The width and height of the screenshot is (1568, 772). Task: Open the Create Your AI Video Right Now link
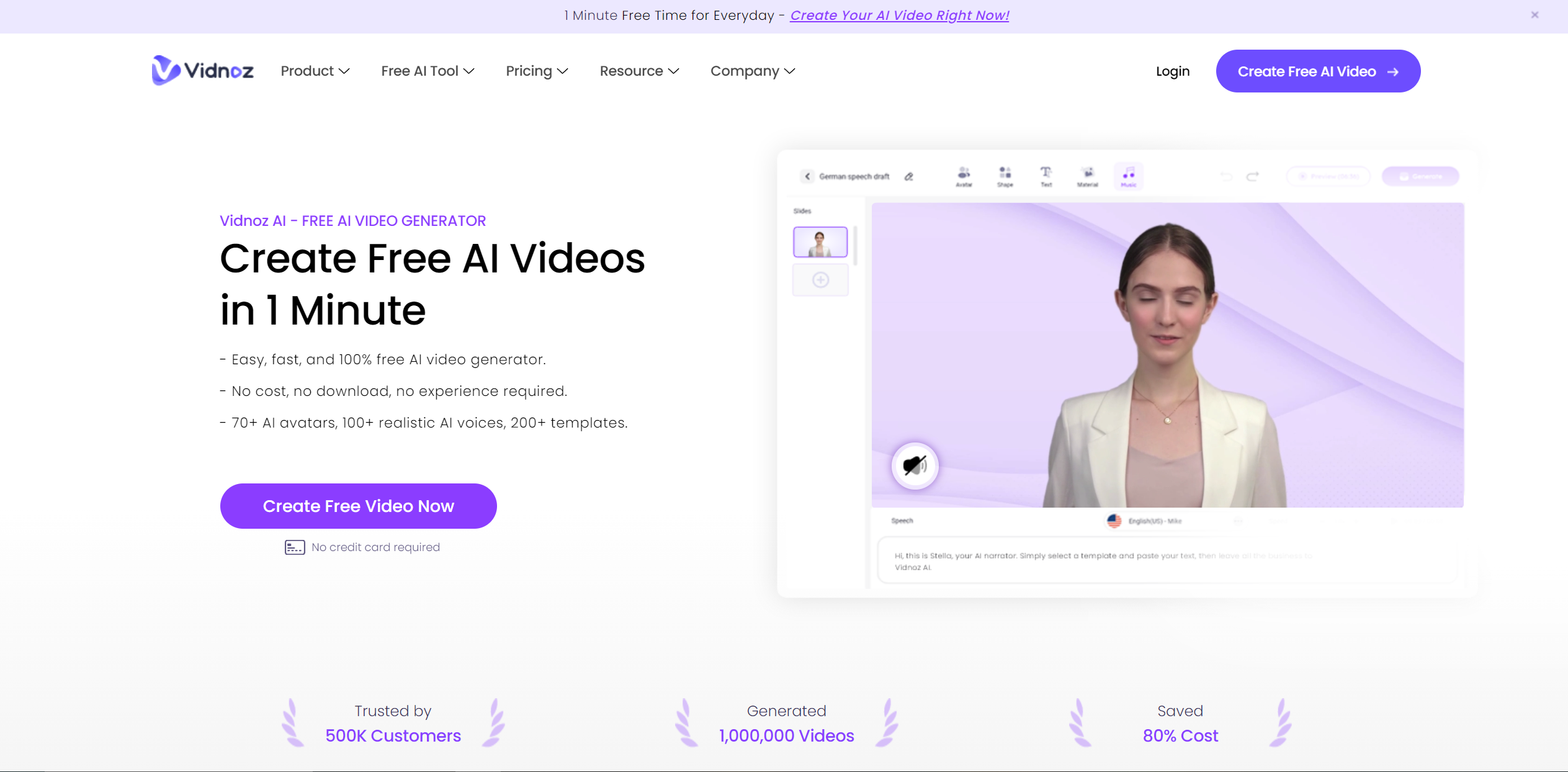(x=899, y=15)
